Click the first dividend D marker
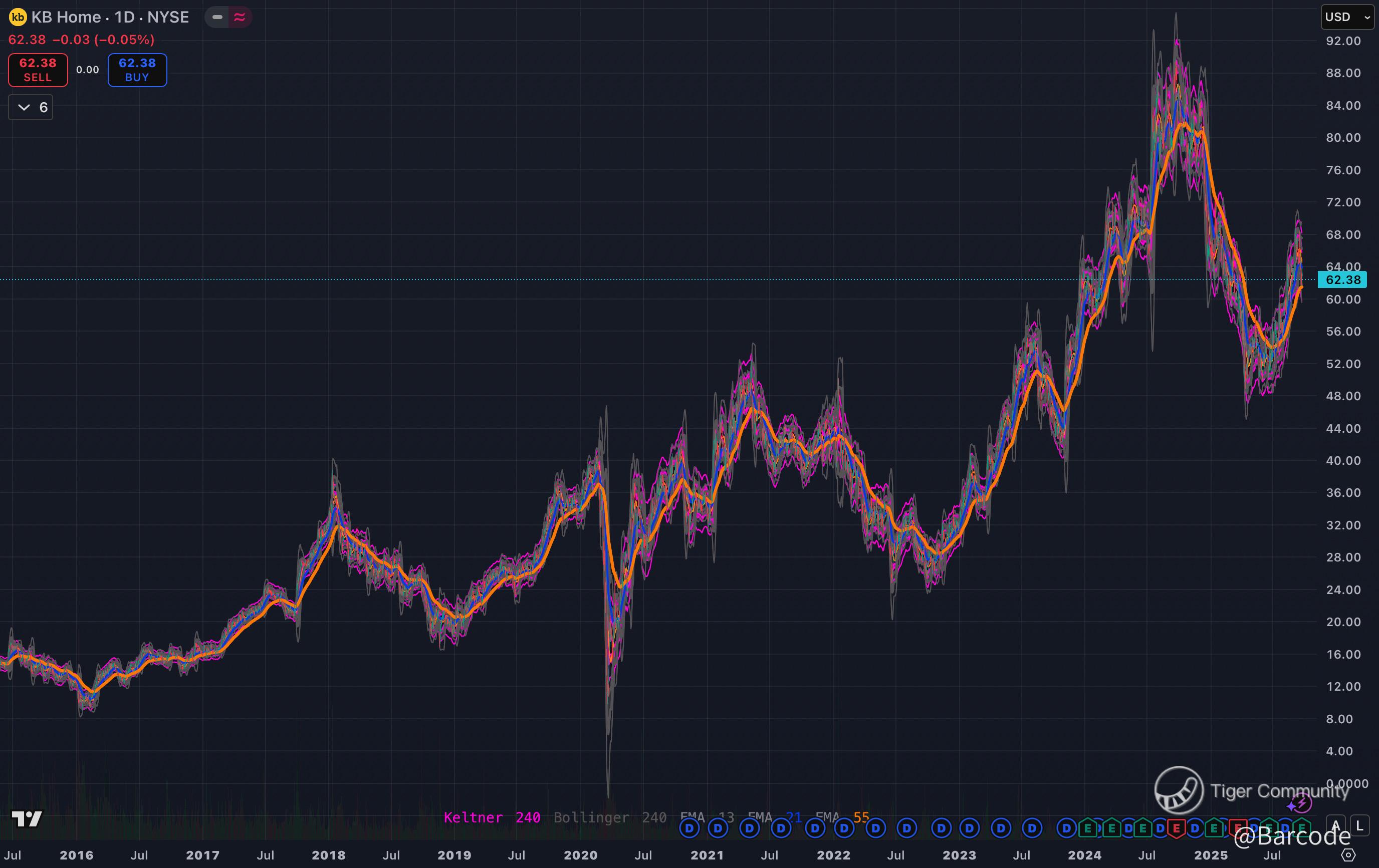This screenshot has width=1379, height=868. tap(689, 828)
